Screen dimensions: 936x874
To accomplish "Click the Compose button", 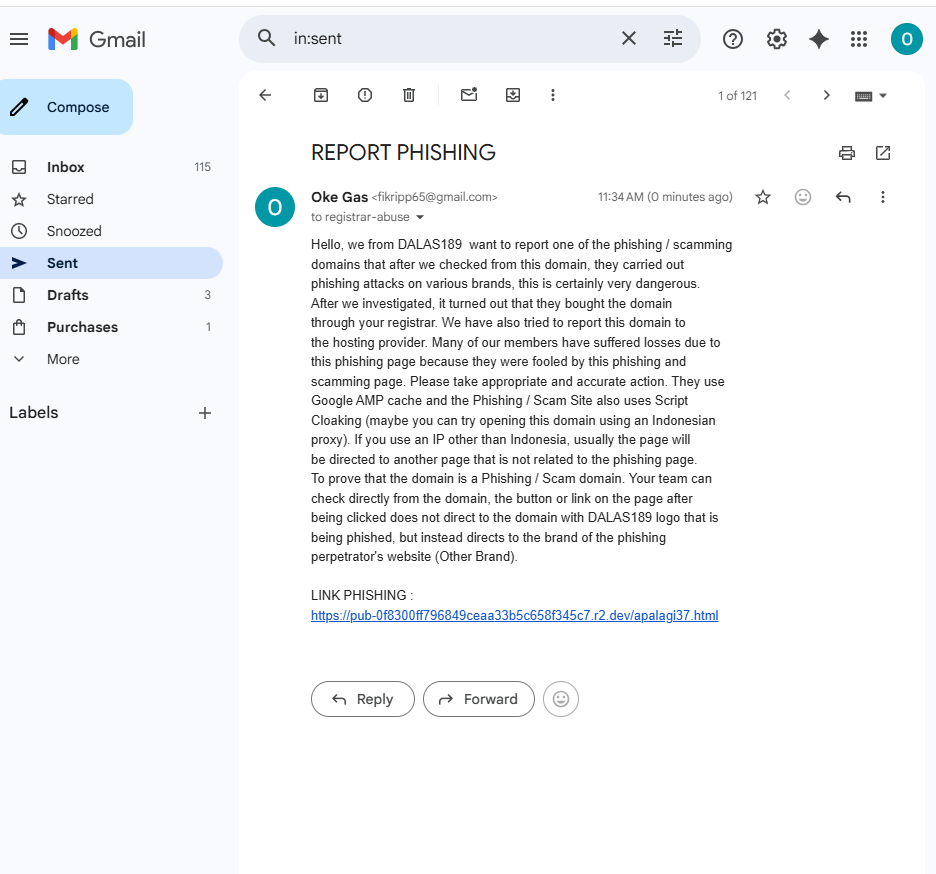I will click(66, 107).
